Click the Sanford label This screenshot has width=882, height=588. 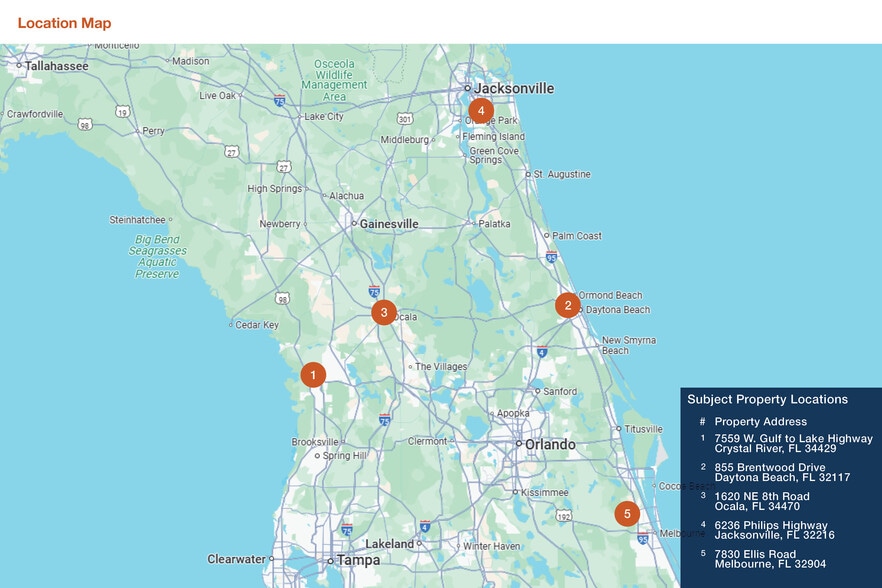[560, 391]
